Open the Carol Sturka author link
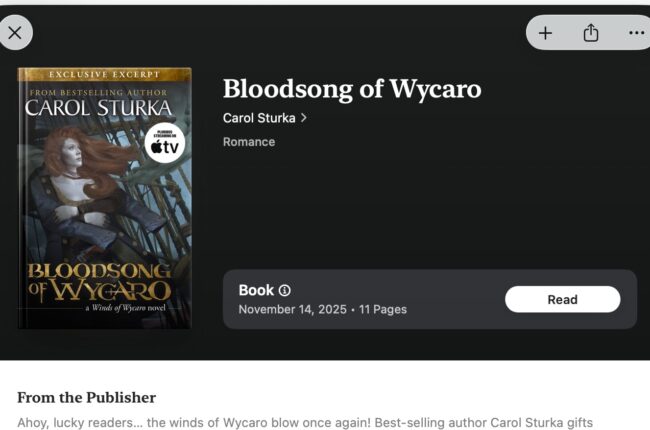The image size is (650, 430). (x=259, y=118)
